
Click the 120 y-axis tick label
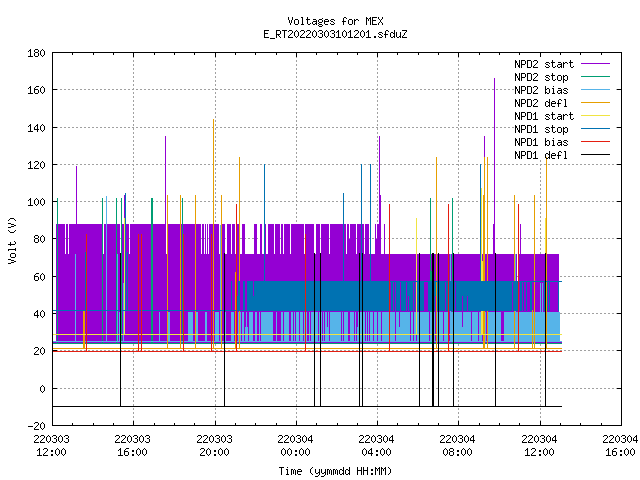tap(36, 165)
